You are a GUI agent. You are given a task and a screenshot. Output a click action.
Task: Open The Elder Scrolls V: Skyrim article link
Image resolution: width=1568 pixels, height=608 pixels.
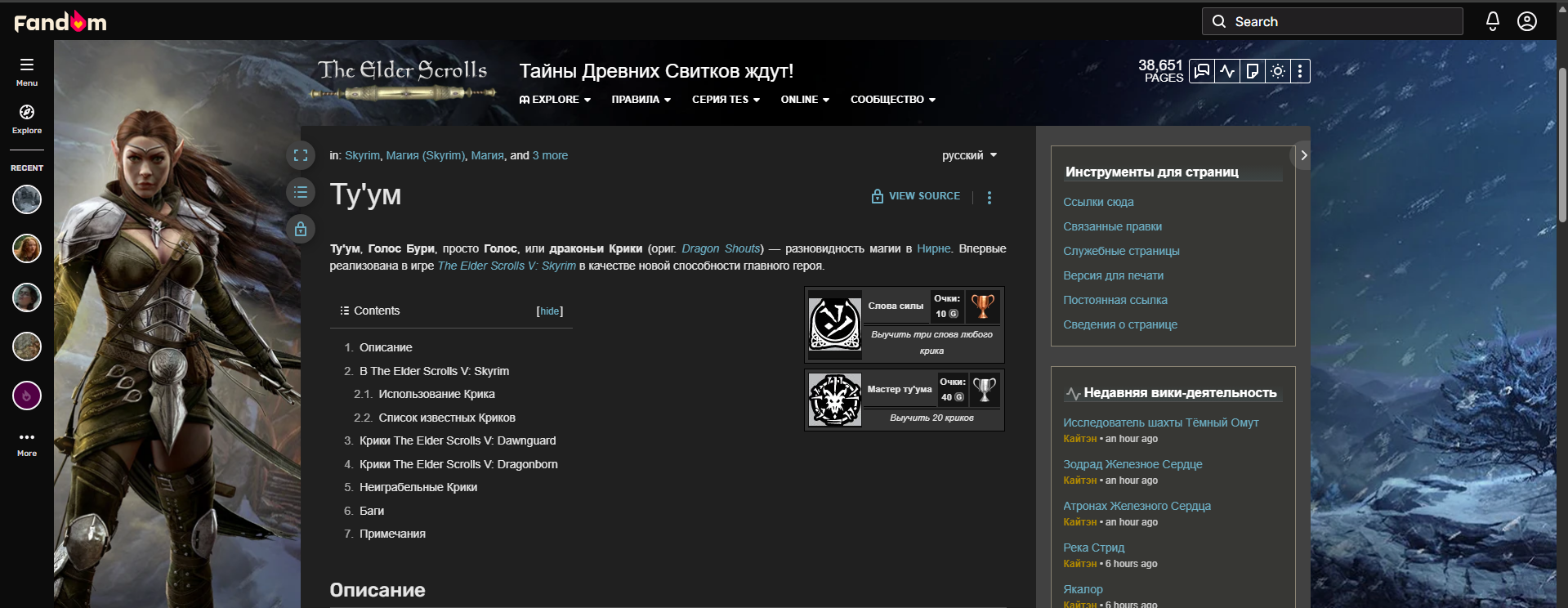point(507,266)
